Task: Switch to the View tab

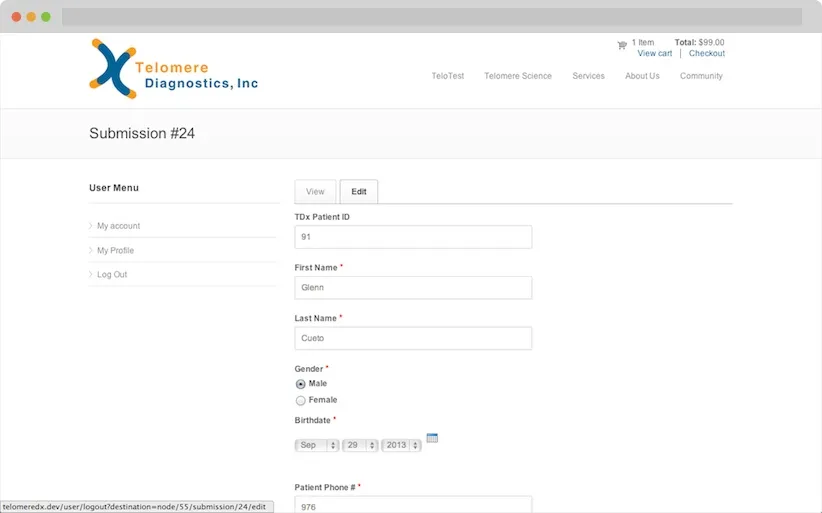Action: (315, 191)
